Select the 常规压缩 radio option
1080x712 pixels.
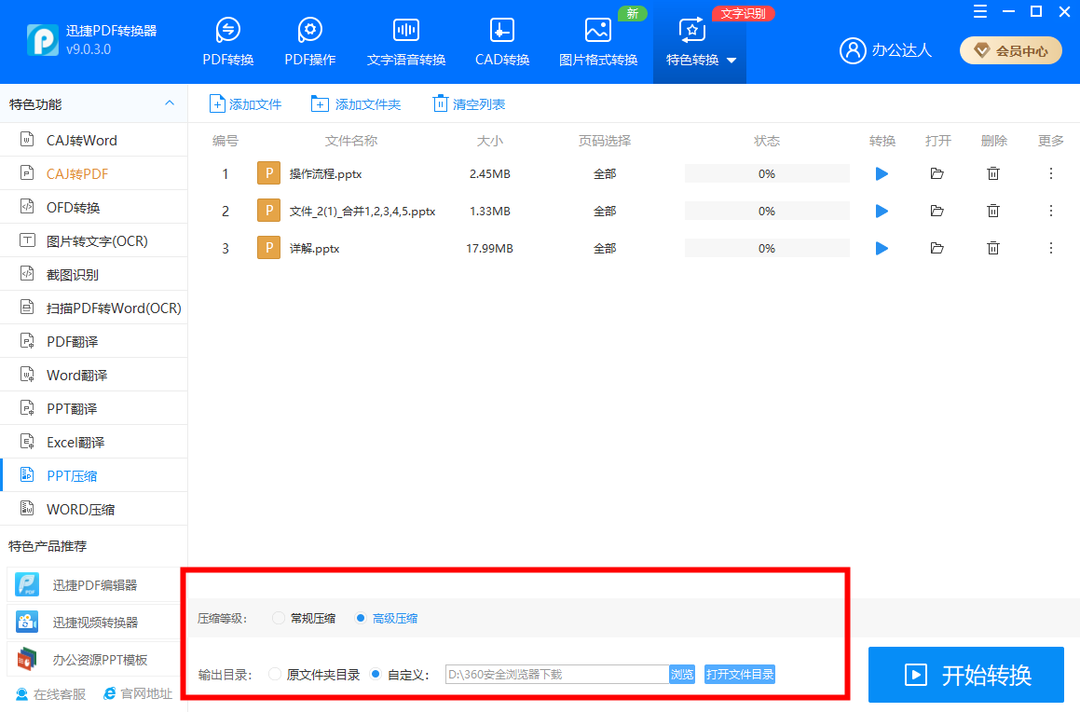click(x=278, y=618)
